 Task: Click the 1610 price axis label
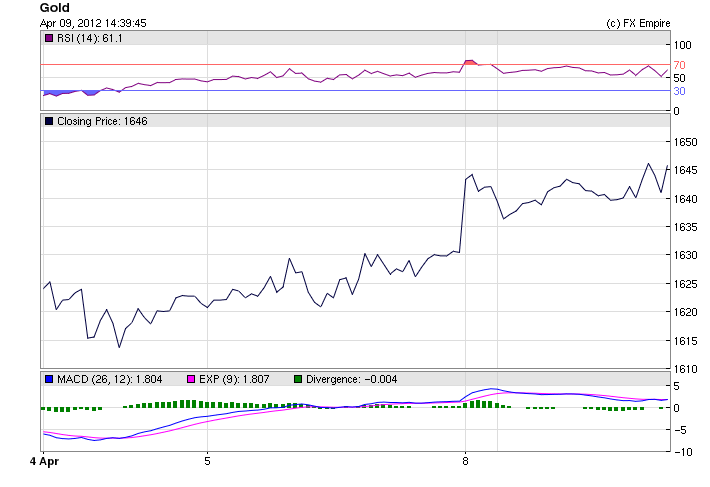(x=686, y=369)
